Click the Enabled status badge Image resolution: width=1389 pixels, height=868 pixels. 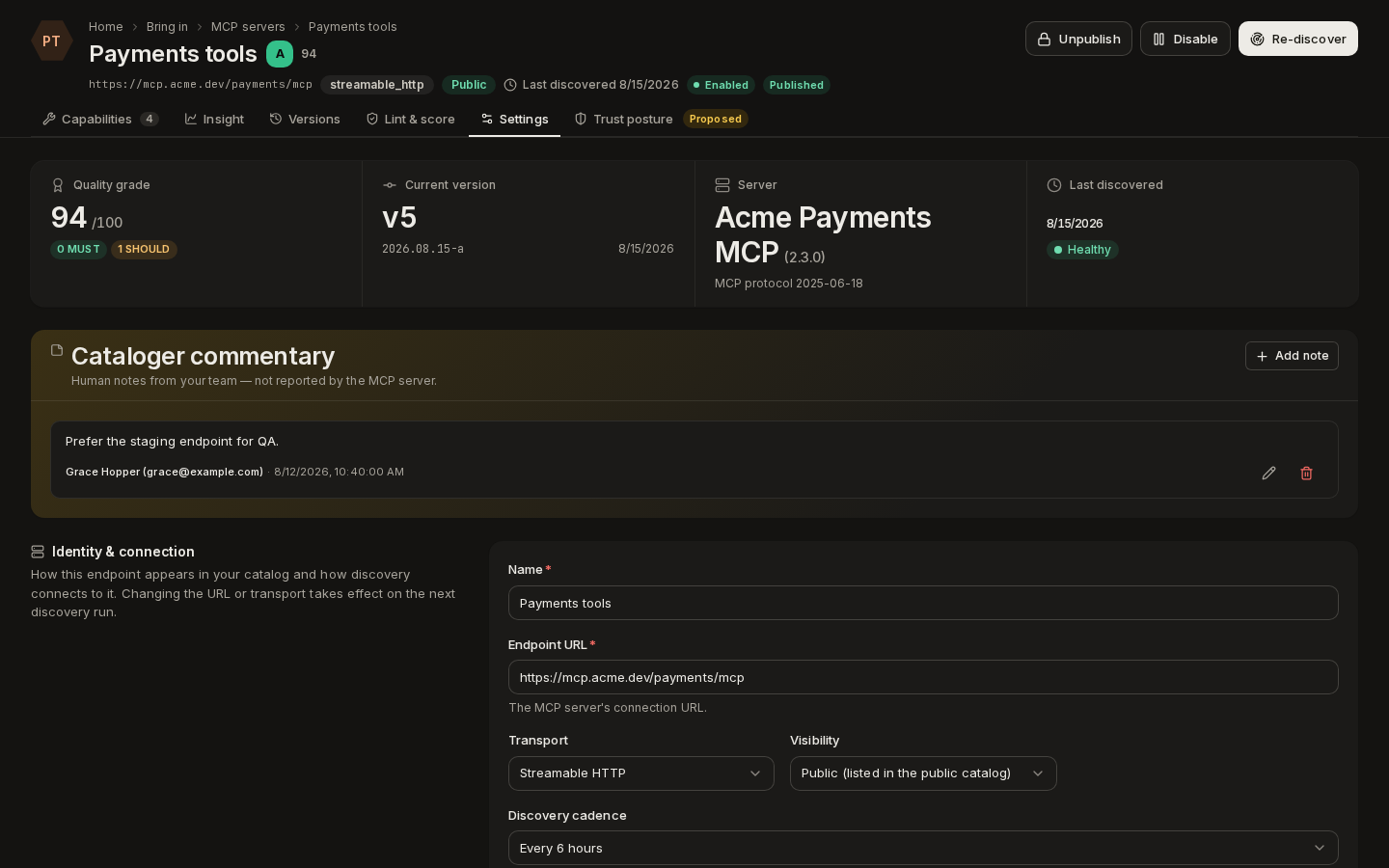click(x=721, y=85)
